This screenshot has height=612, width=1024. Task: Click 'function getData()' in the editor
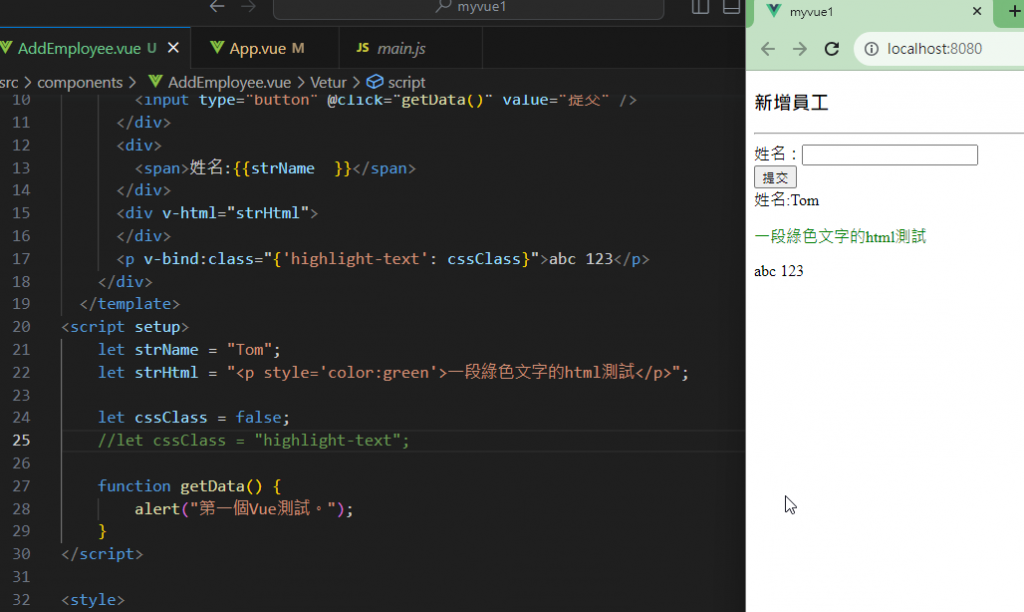point(189,486)
